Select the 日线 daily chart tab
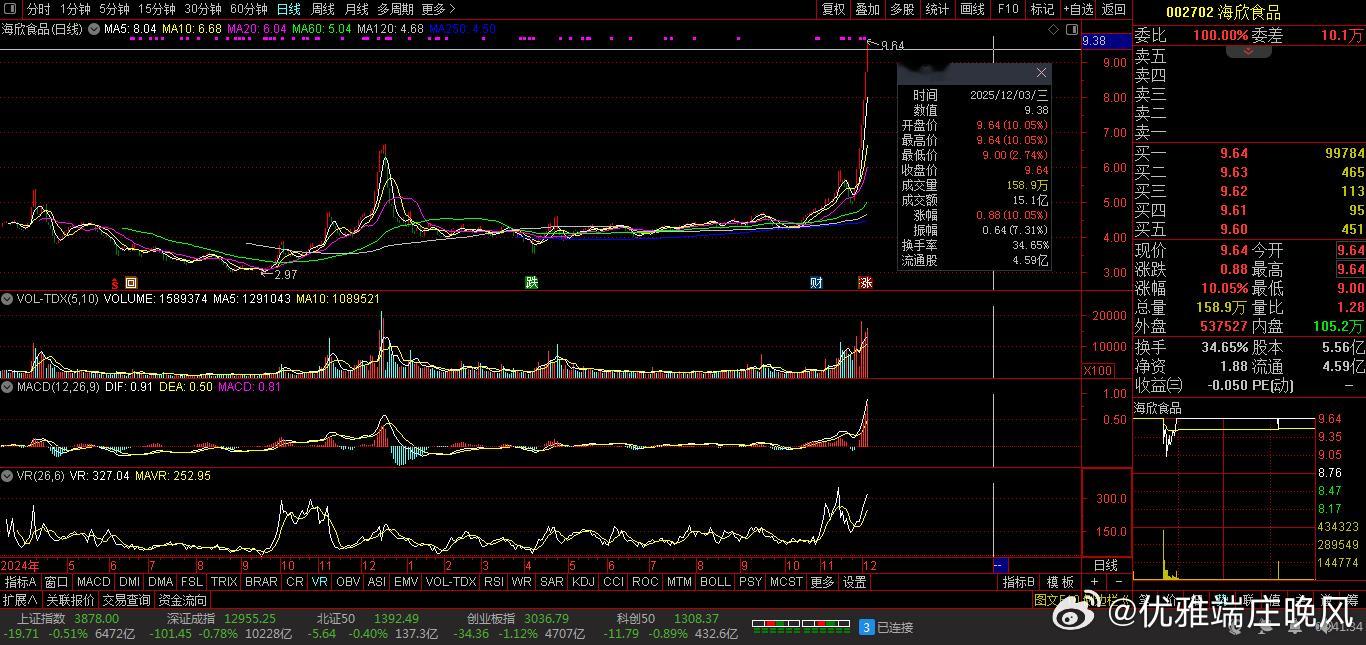 (x=289, y=9)
